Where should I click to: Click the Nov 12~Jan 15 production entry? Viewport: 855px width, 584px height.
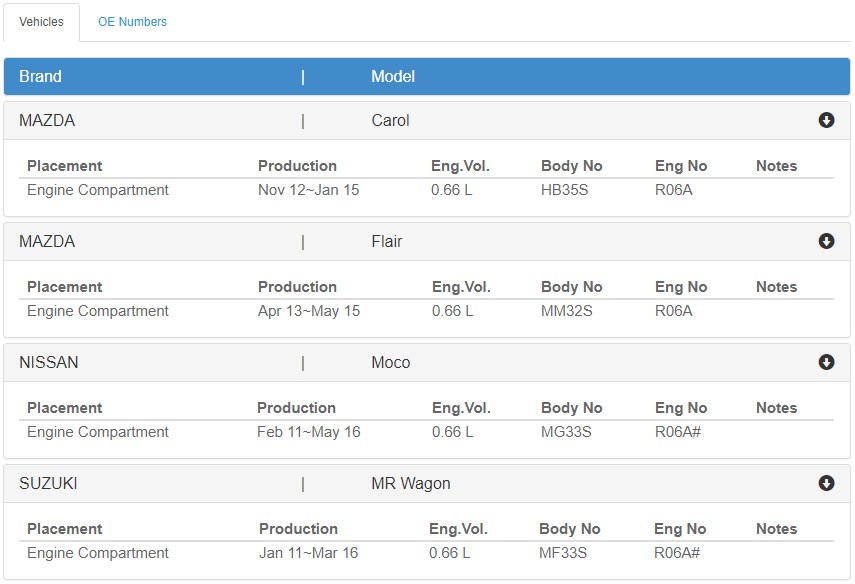pos(309,190)
